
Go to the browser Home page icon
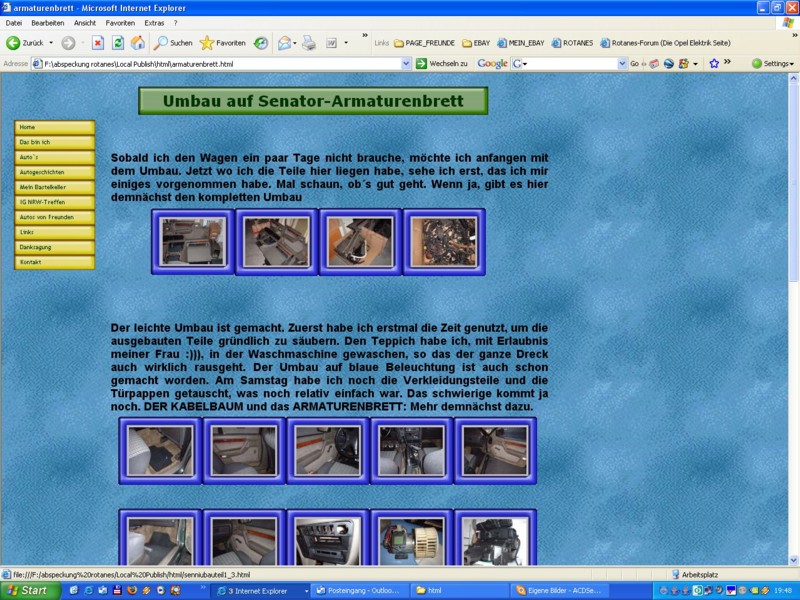[x=138, y=43]
